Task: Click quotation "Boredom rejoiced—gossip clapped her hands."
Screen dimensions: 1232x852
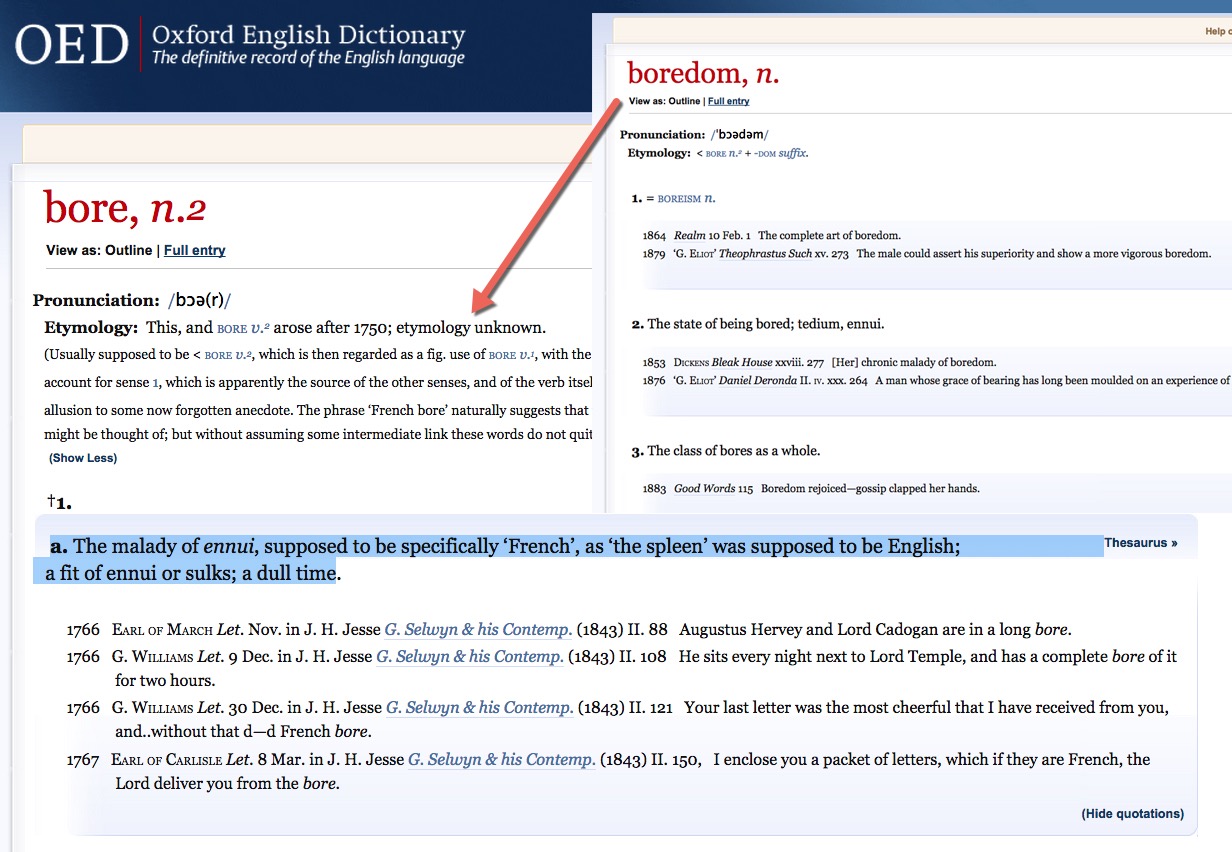Action: pos(870,489)
